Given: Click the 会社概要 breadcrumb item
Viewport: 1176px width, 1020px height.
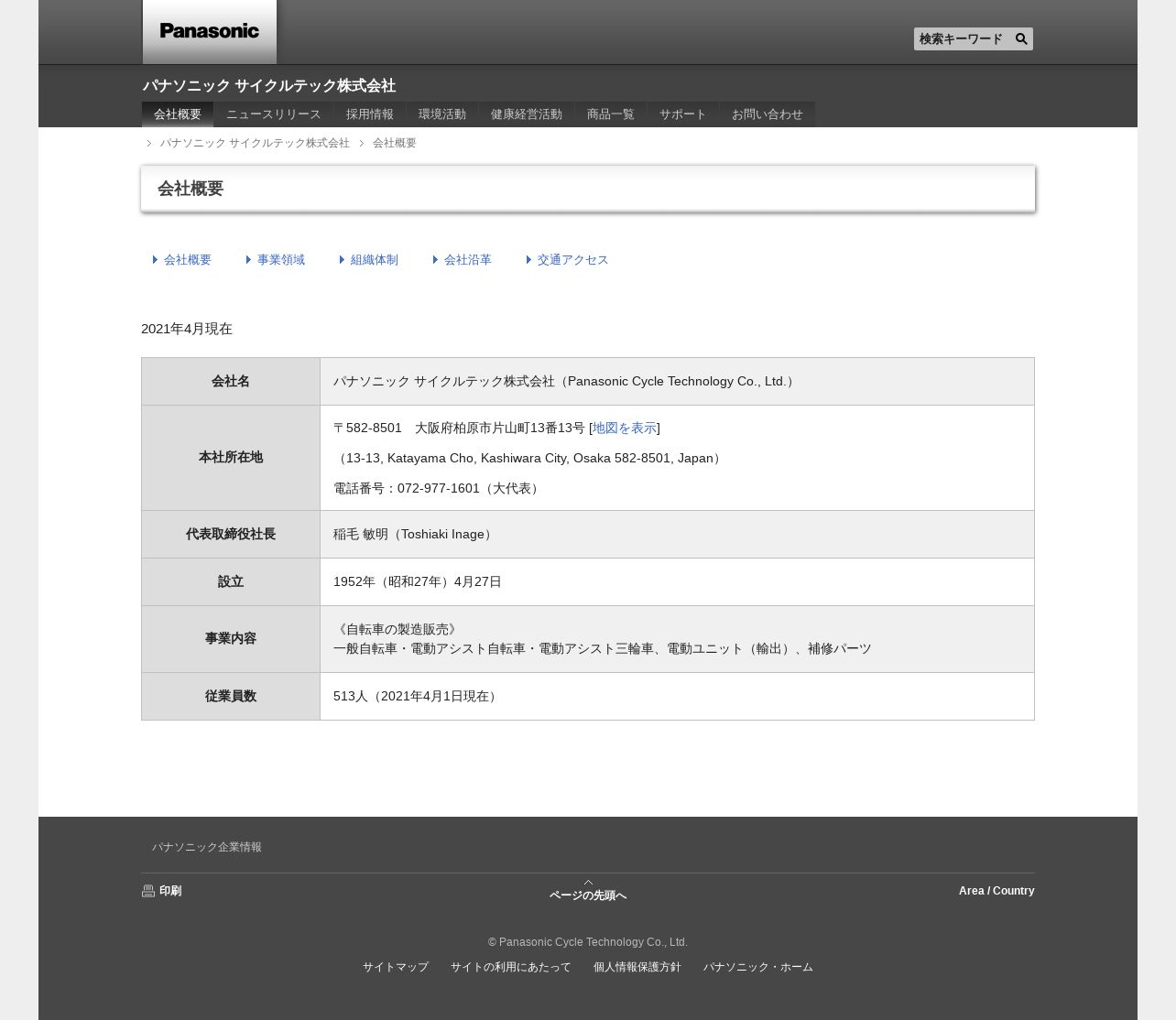Looking at the screenshot, I should [x=395, y=143].
